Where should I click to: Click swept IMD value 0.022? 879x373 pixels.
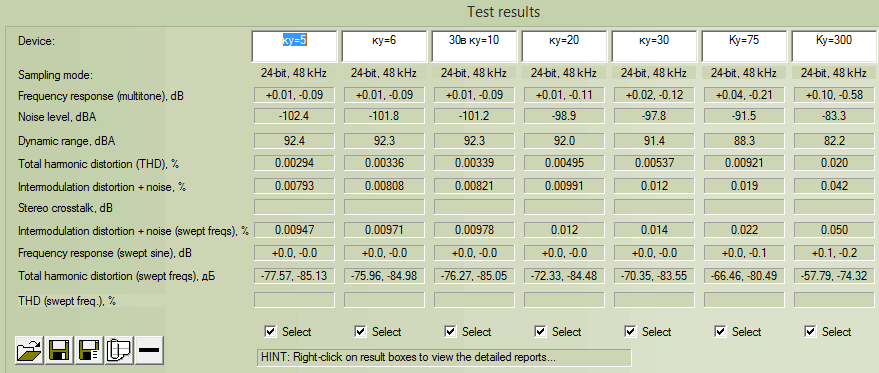pos(744,229)
